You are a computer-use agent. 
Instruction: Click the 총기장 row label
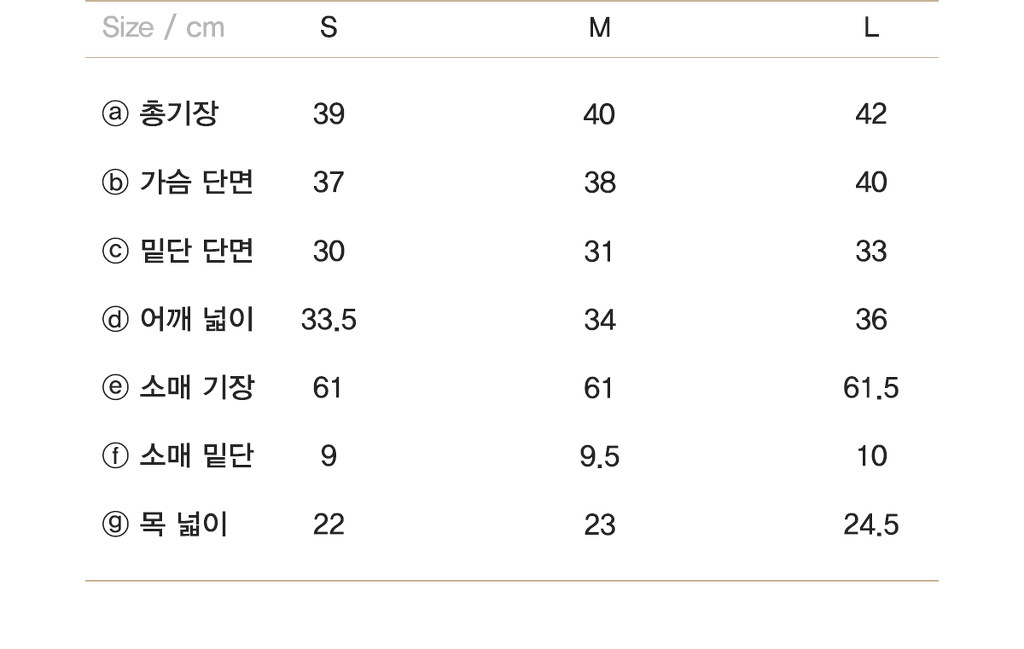pyautogui.click(x=179, y=114)
